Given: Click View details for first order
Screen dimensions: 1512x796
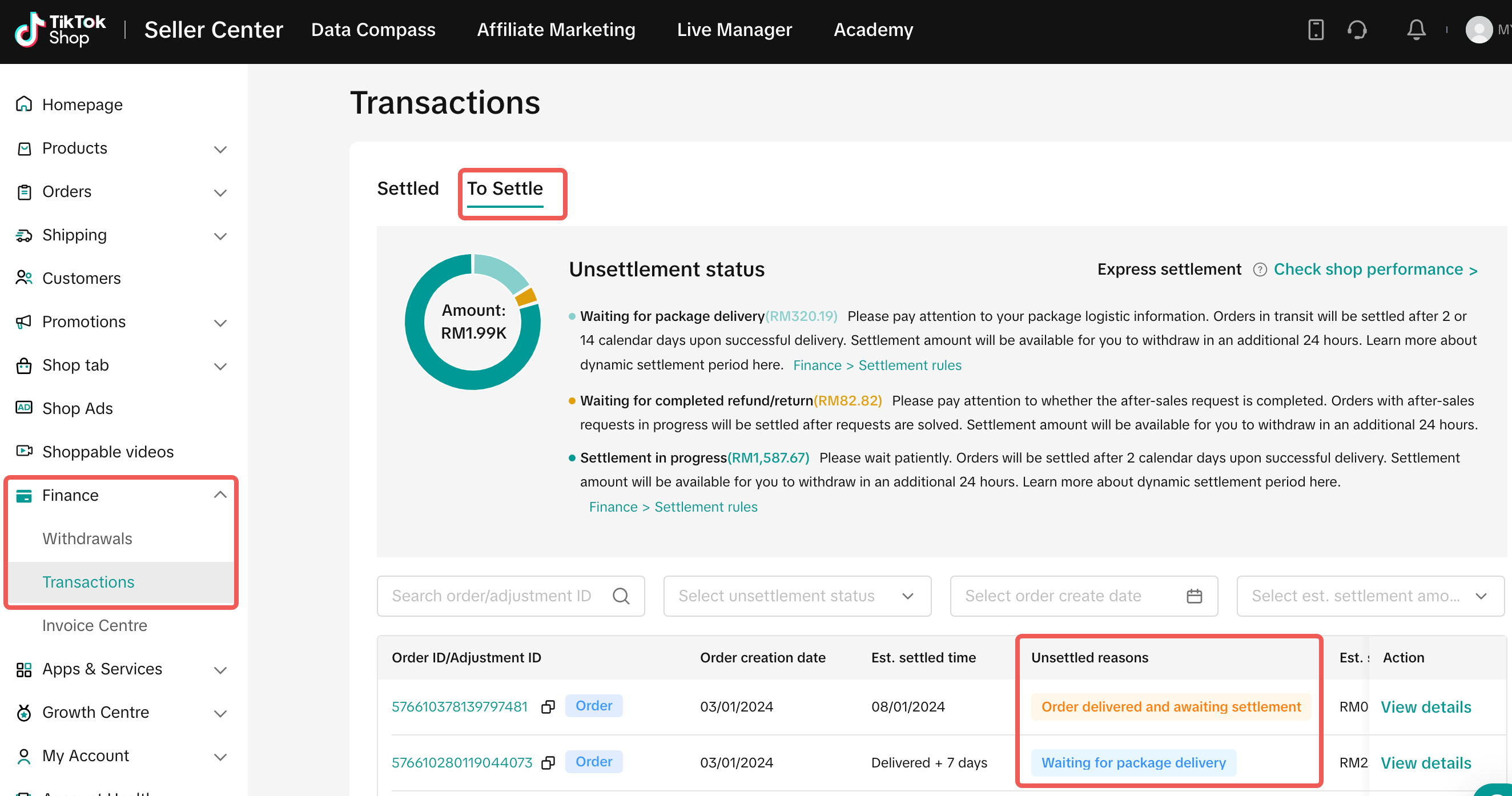Looking at the screenshot, I should 1425,707.
